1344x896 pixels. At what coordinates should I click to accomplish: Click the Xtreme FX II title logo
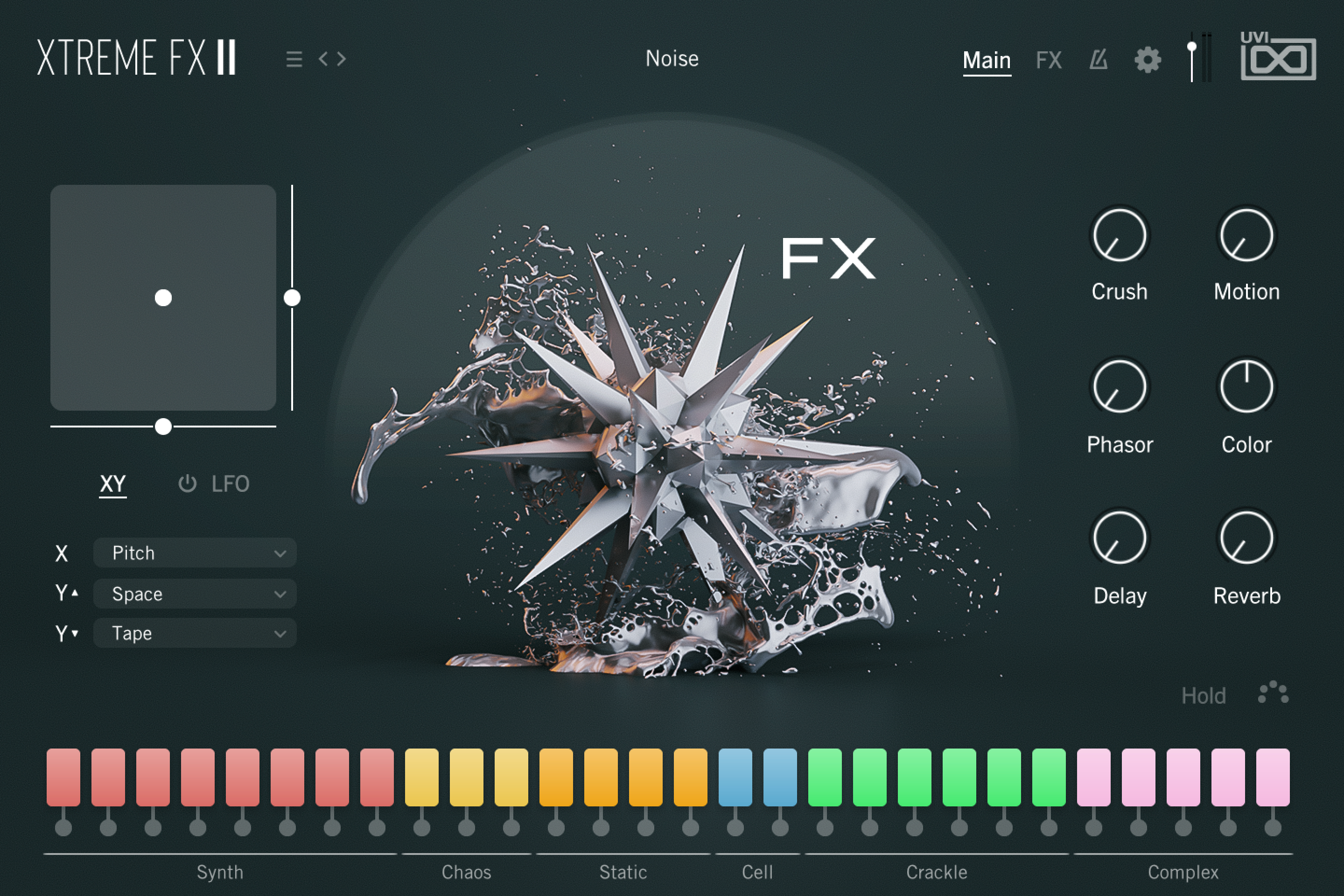point(136,57)
